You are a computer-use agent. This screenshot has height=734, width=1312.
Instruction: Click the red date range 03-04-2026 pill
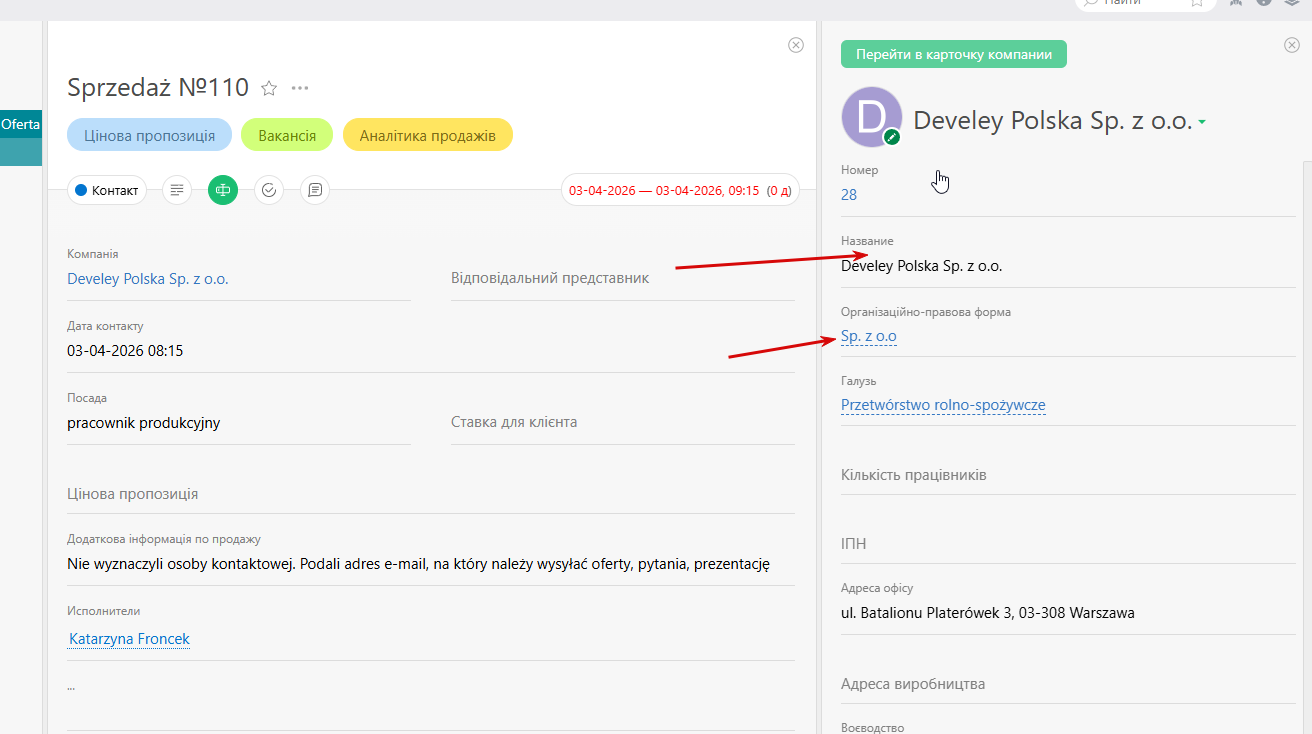(680, 190)
